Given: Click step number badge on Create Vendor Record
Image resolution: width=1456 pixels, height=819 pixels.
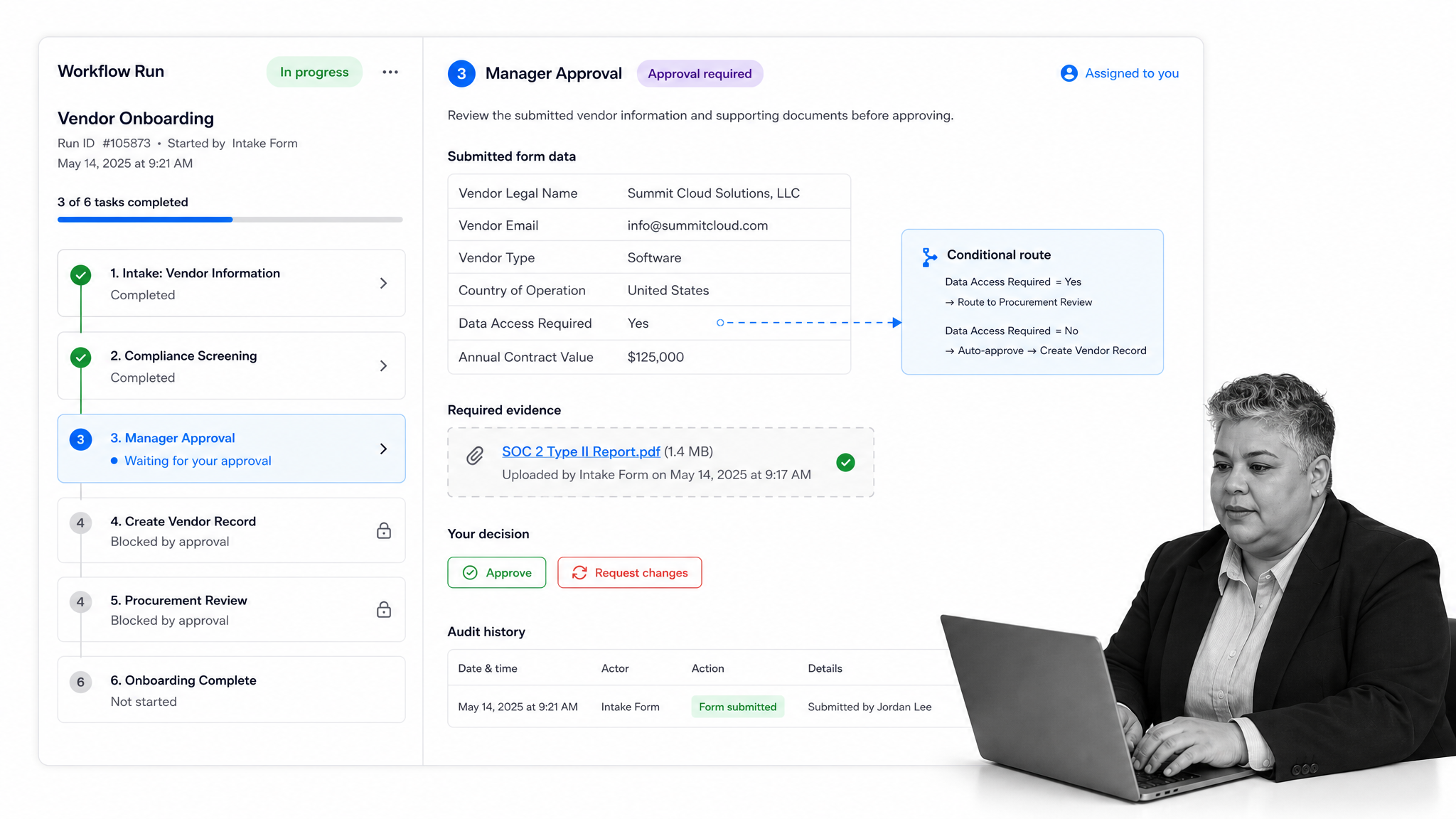Looking at the screenshot, I should coord(80,523).
